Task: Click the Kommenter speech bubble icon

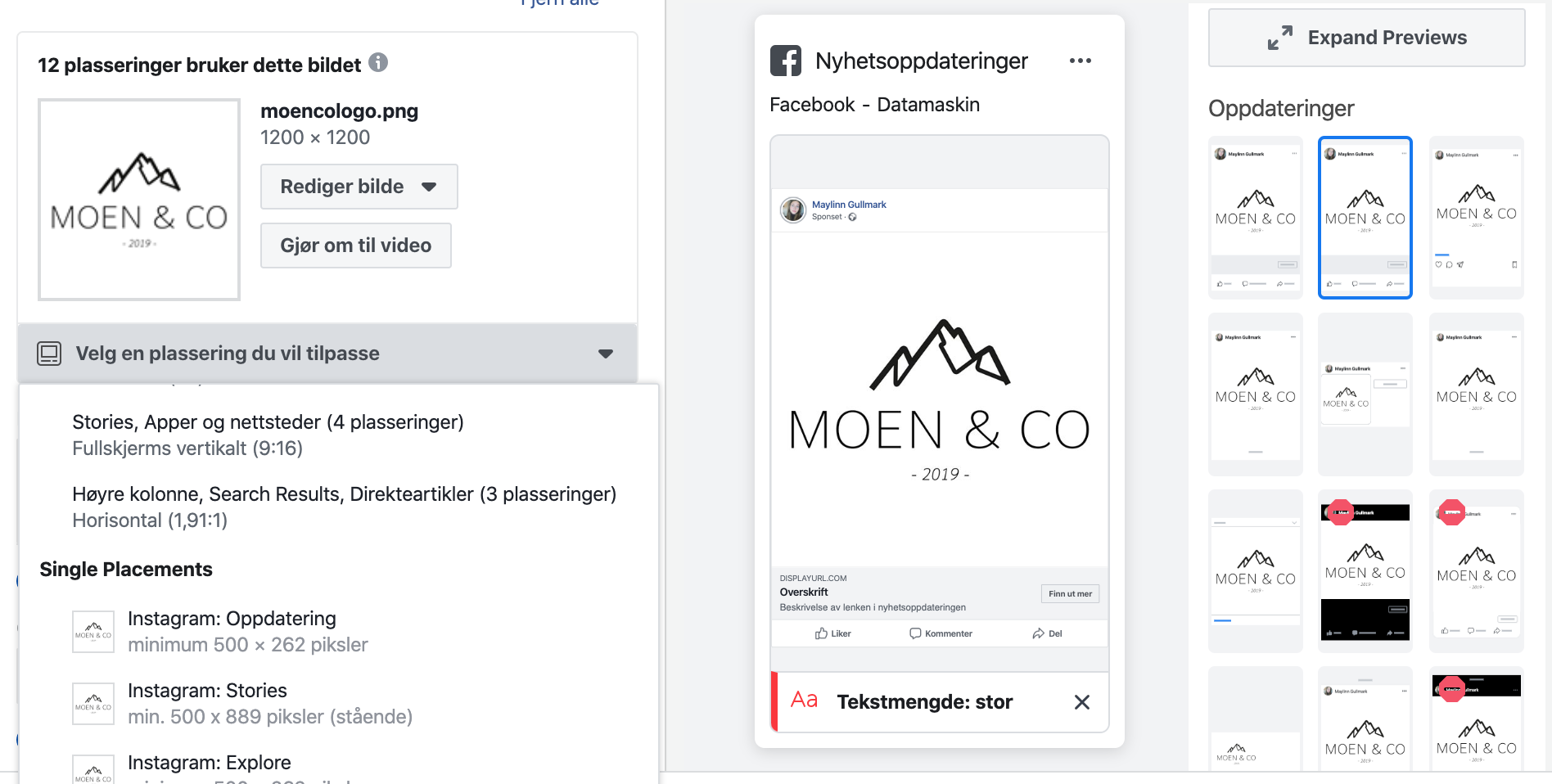Action: pos(915,633)
